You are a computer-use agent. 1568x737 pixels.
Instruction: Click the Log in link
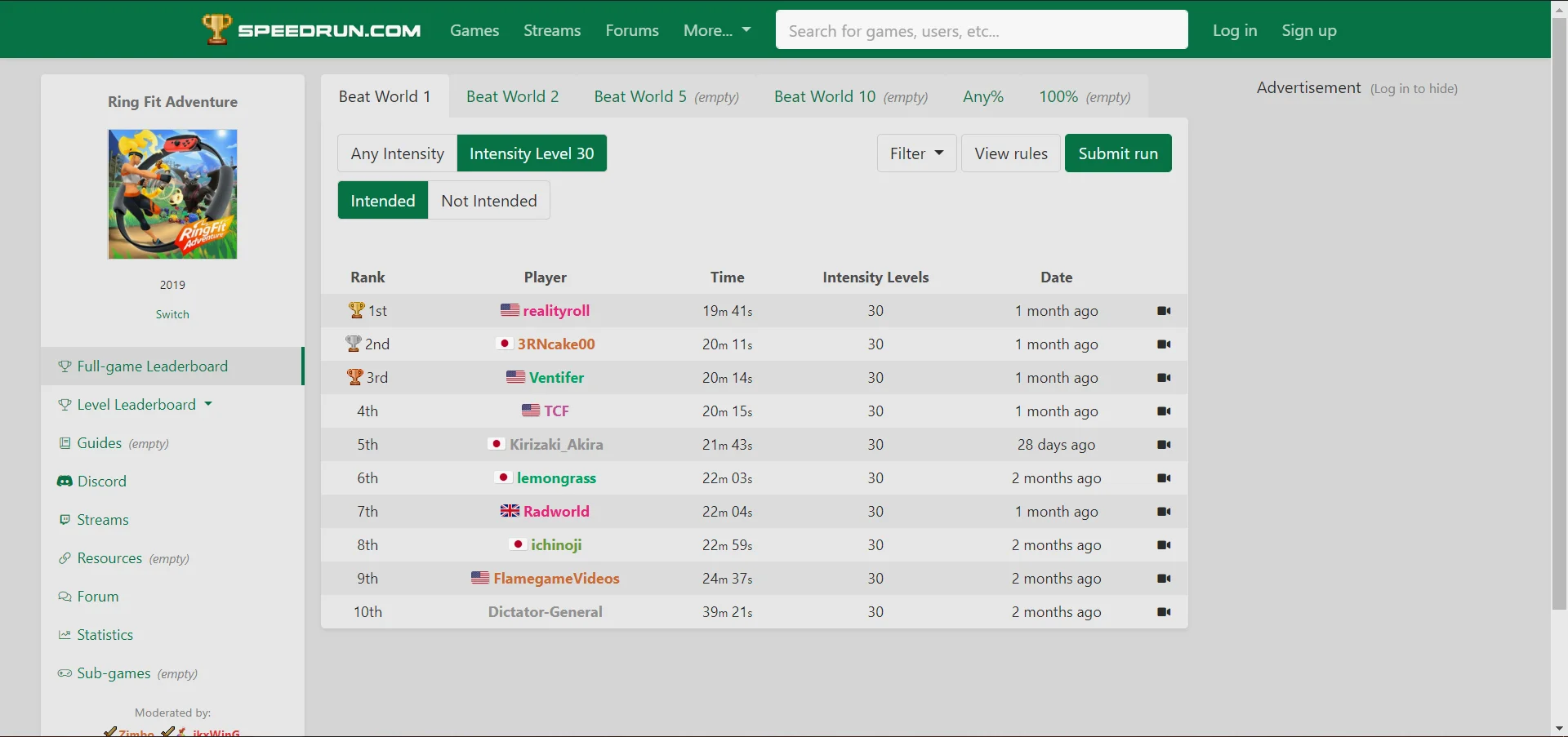[1235, 30]
